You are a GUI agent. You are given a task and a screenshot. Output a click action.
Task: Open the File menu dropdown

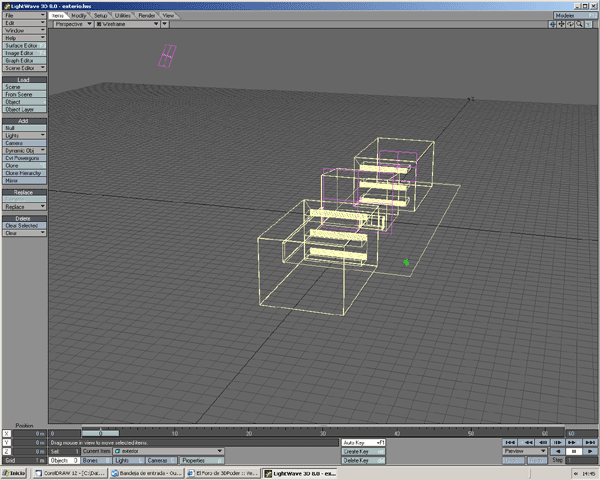coord(24,15)
